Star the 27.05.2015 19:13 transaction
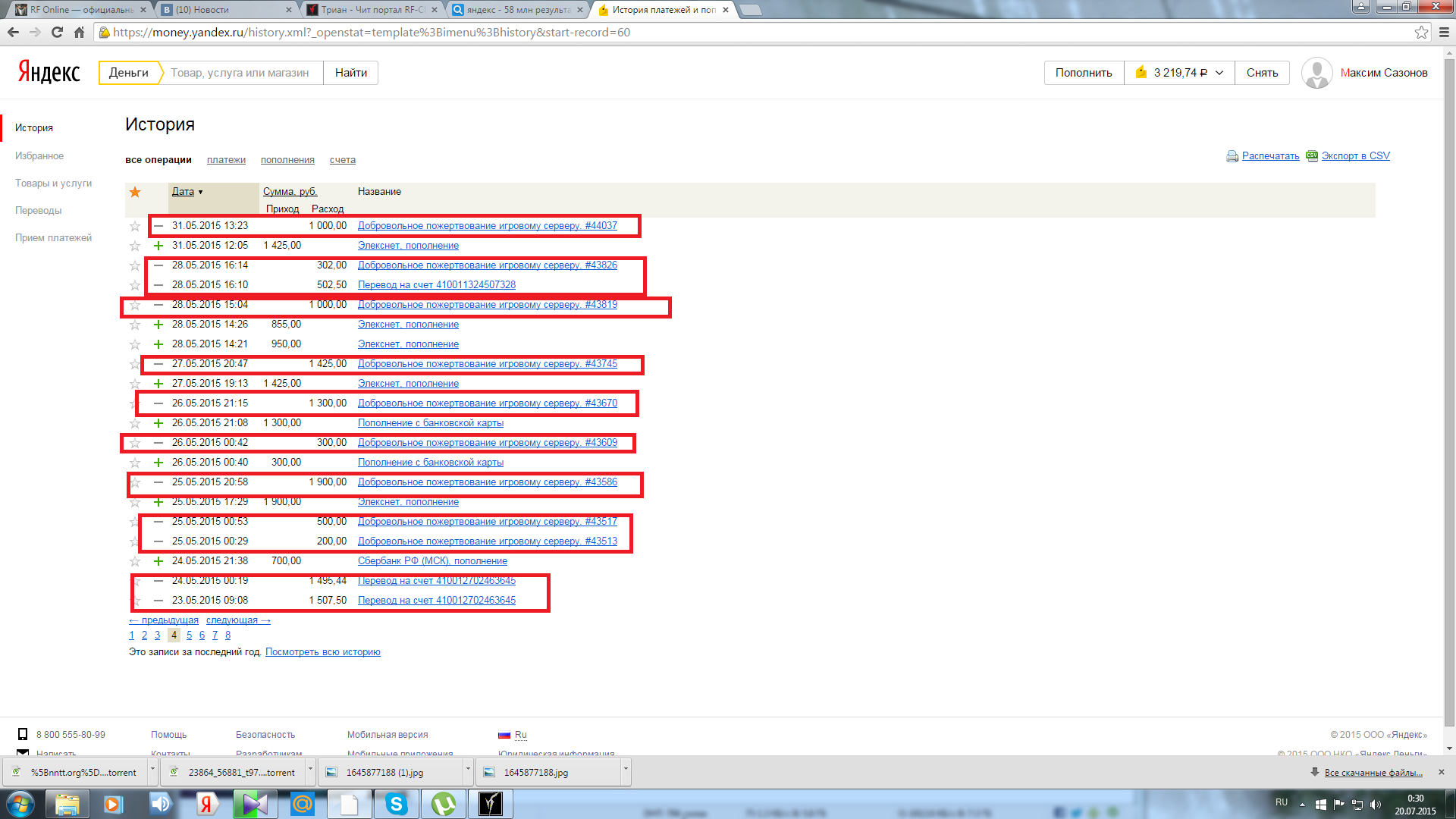Viewport: 1456px width, 819px height. (x=135, y=384)
